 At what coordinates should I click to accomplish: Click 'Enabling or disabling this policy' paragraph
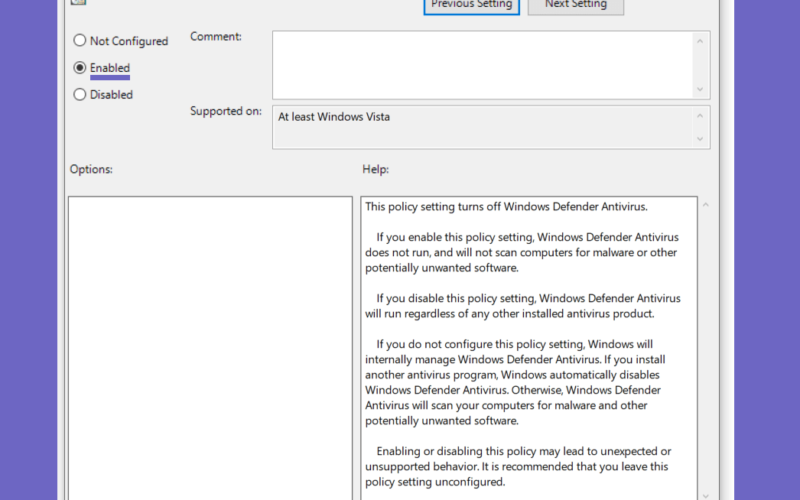pos(518,466)
